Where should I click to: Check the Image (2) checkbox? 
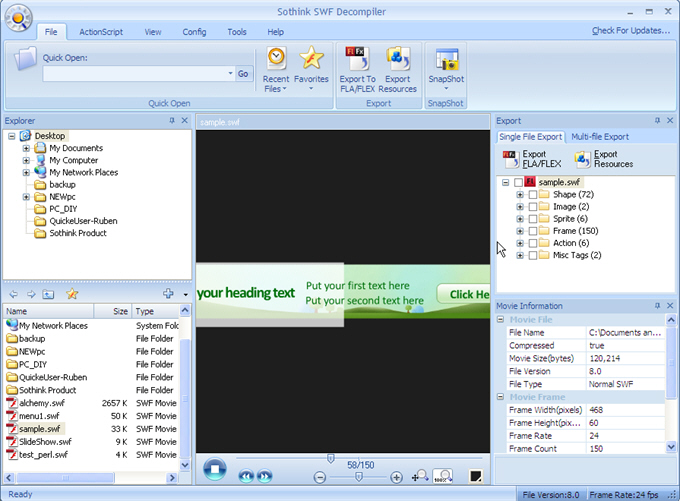[x=533, y=207]
